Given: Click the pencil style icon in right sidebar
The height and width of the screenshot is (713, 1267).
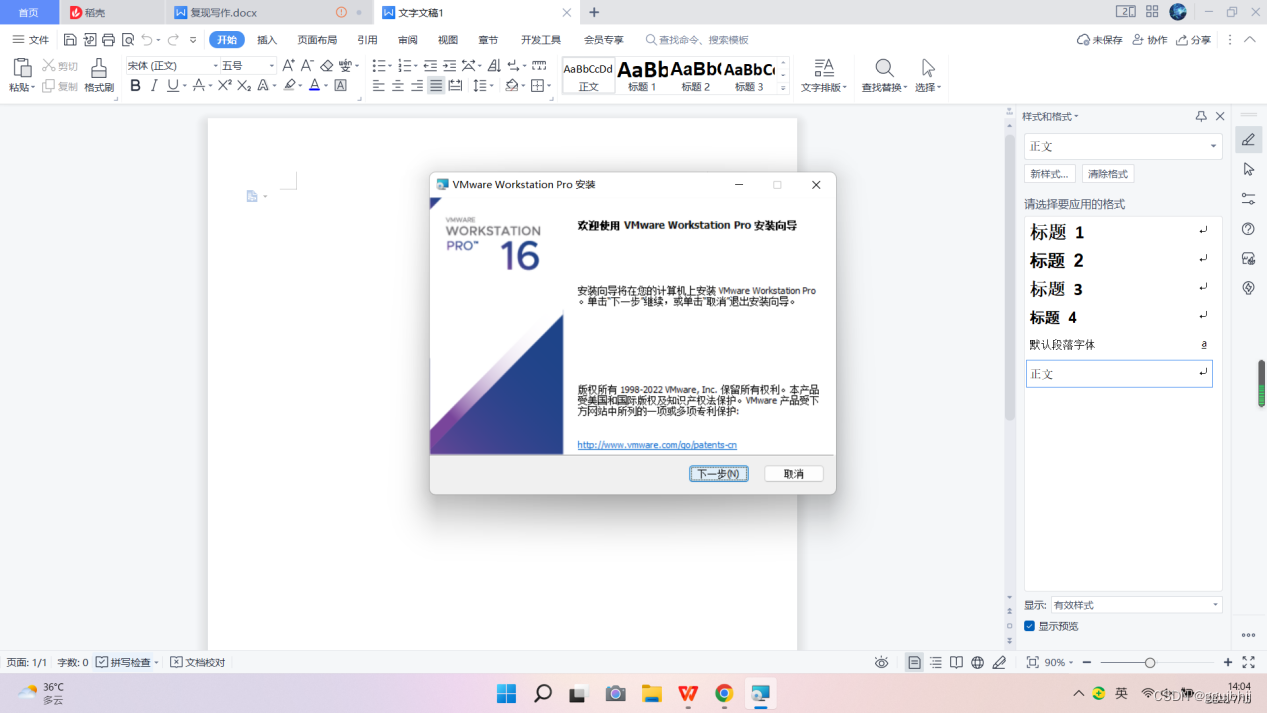Looking at the screenshot, I should click(x=1248, y=140).
